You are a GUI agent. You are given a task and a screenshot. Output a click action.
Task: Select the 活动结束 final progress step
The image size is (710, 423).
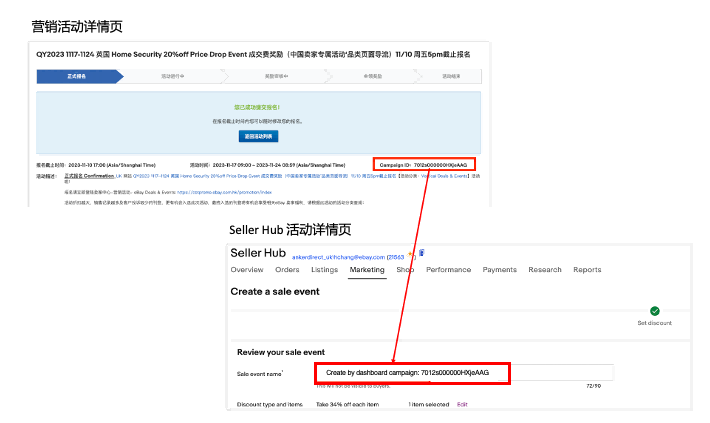(451, 77)
